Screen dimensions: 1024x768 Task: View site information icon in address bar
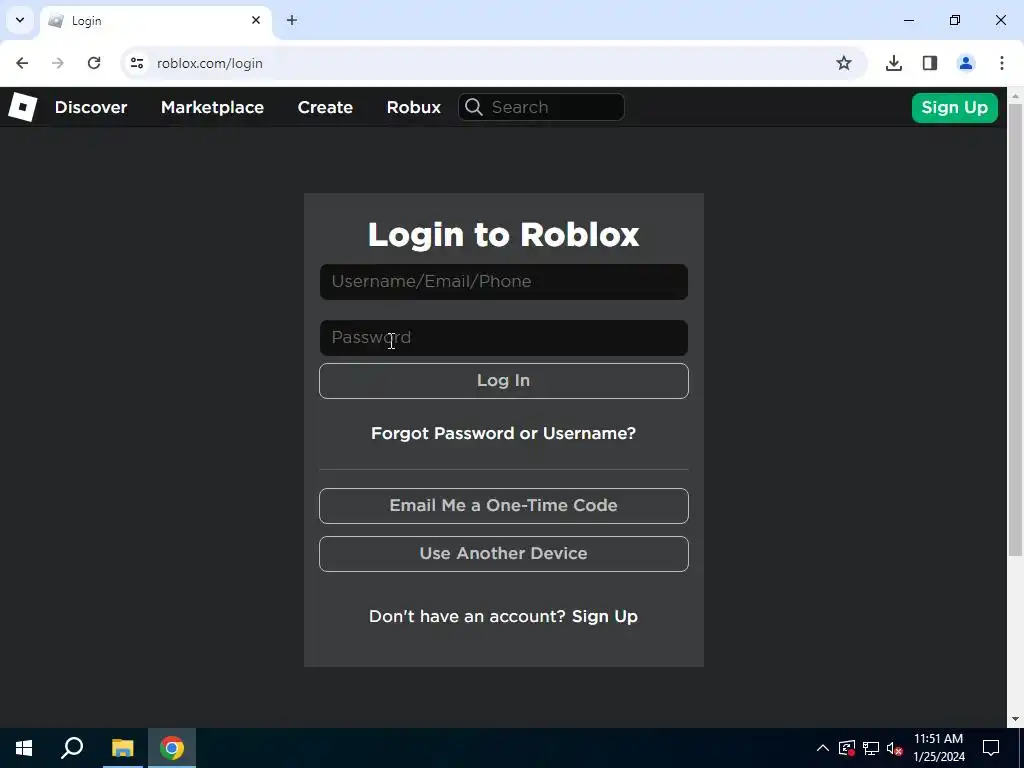pos(136,63)
